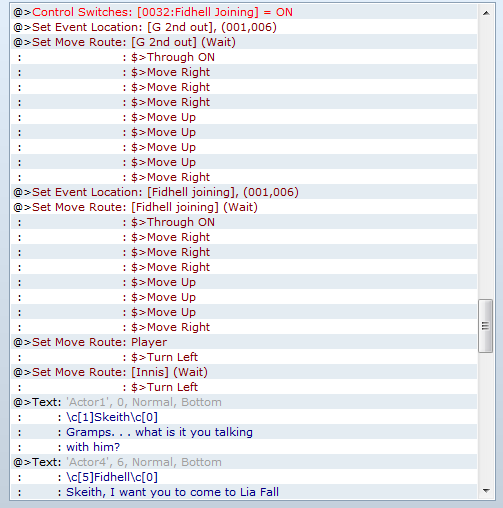
Task: Select Set Move Route [Innis] line
Action: click(244, 372)
